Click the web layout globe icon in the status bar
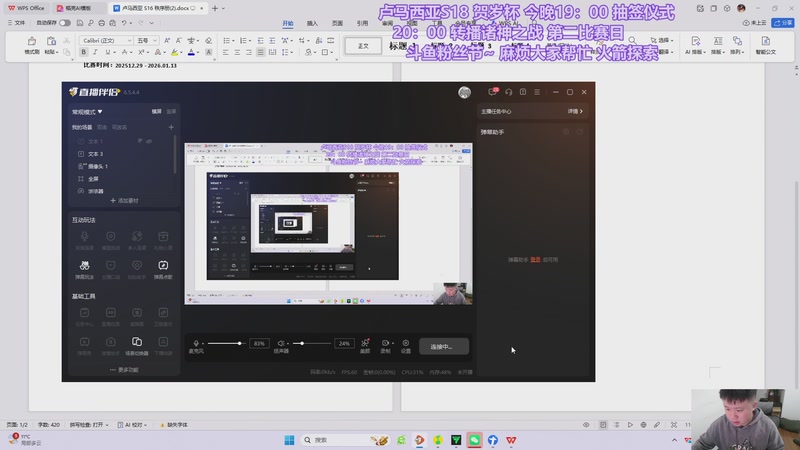 tap(643, 424)
